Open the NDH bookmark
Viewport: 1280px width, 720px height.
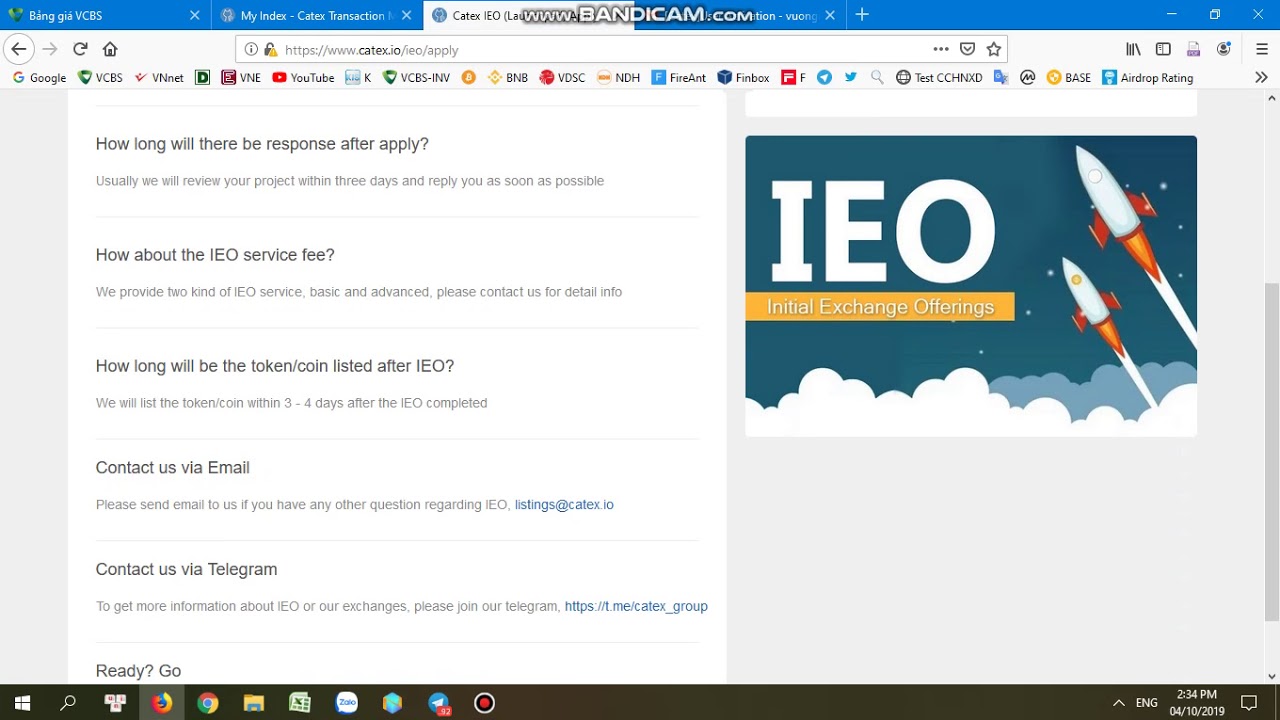pos(618,77)
